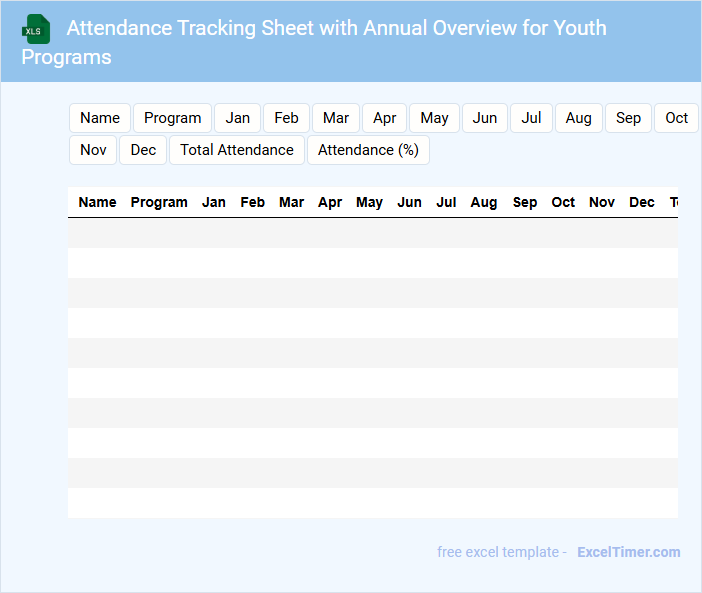Click the Attendance (%) tag

click(x=368, y=150)
